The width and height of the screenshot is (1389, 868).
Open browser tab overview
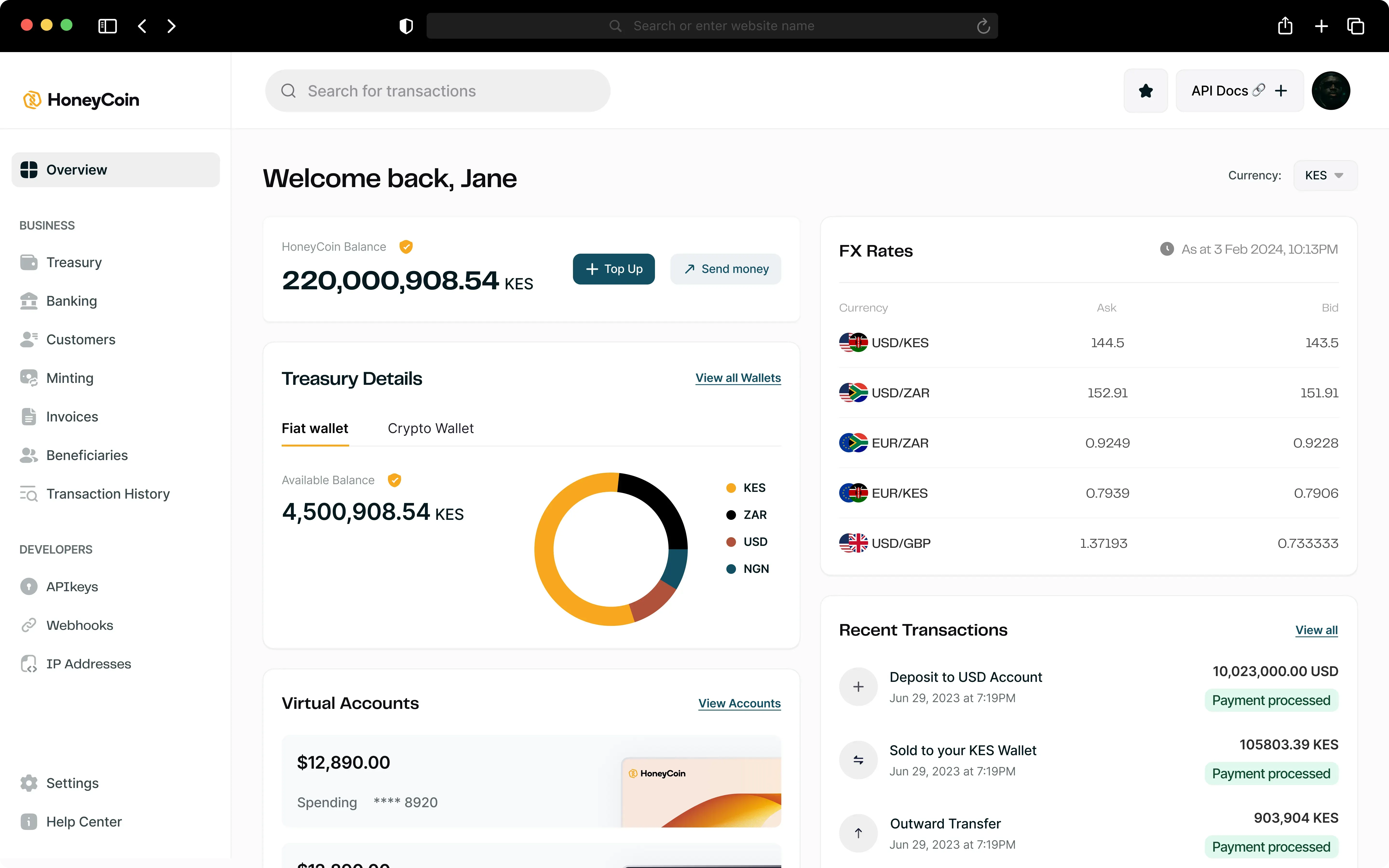tap(1355, 26)
